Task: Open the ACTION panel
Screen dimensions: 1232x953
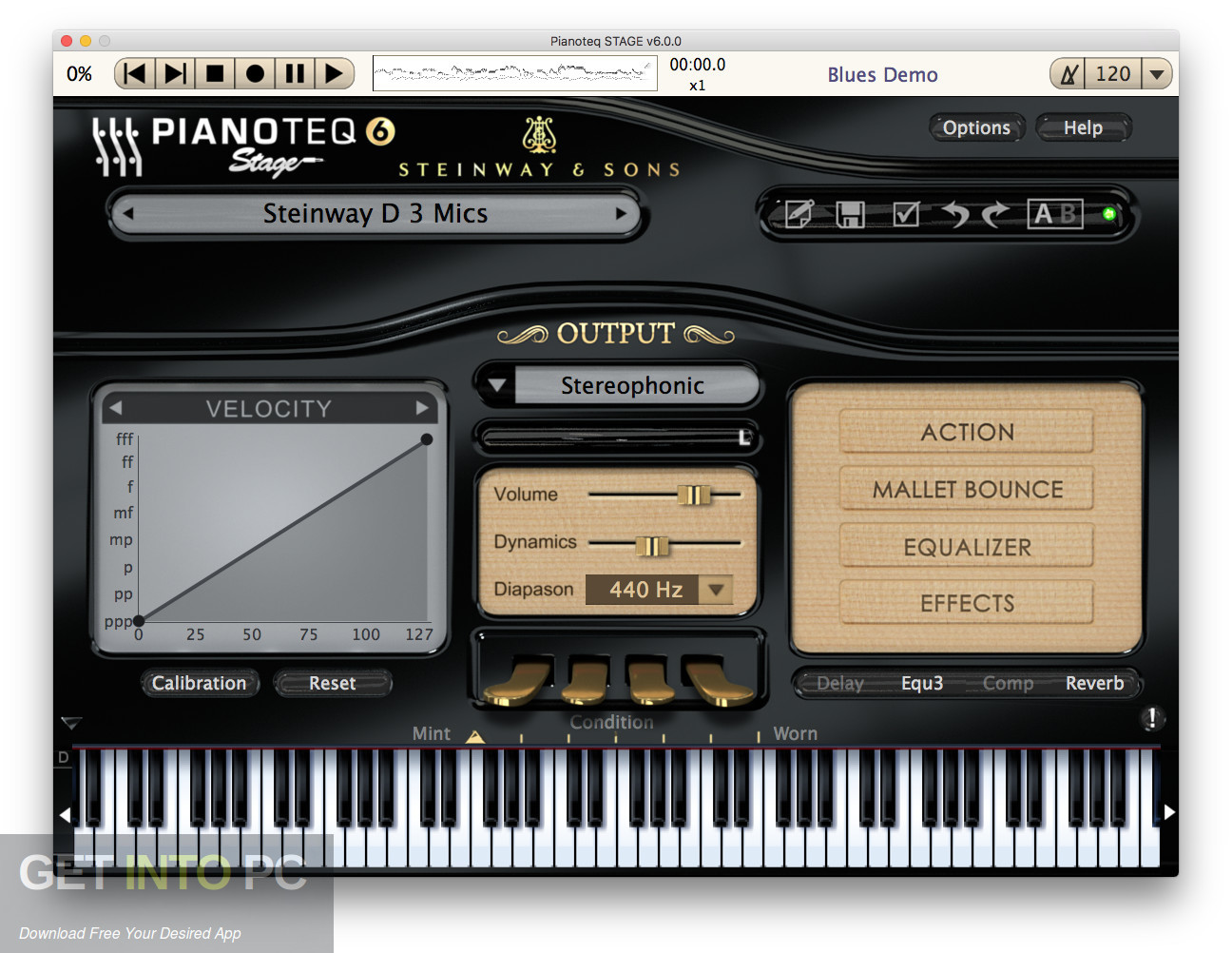Action: point(967,433)
